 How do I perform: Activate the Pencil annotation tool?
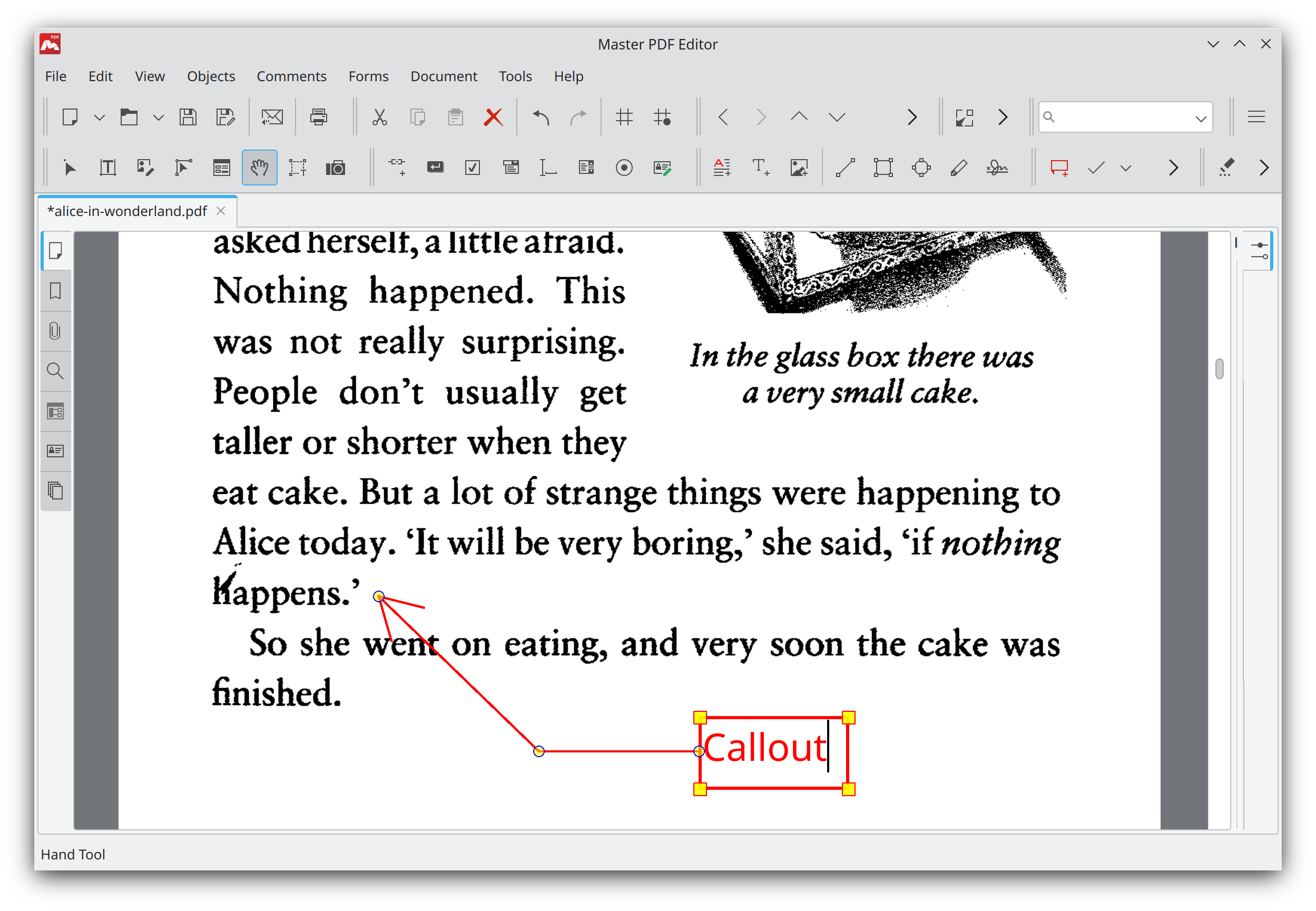pyautogui.click(x=958, y=167)
